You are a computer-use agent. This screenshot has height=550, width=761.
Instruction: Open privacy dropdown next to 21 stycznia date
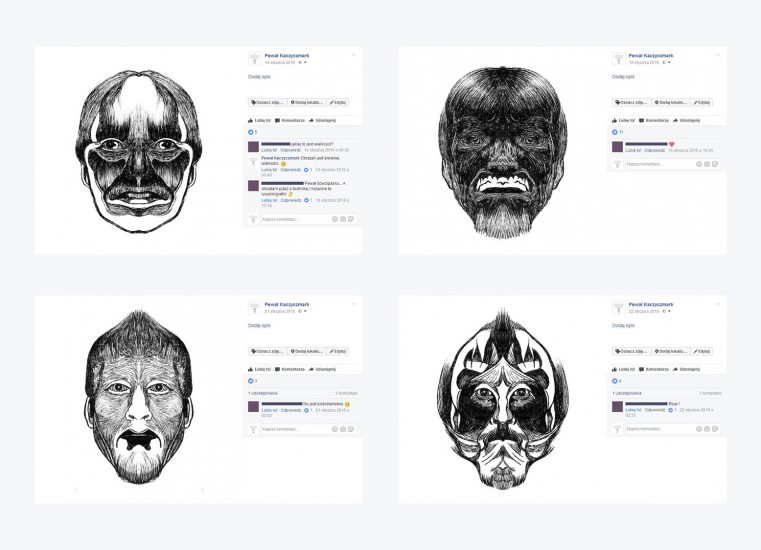[303, 311]
